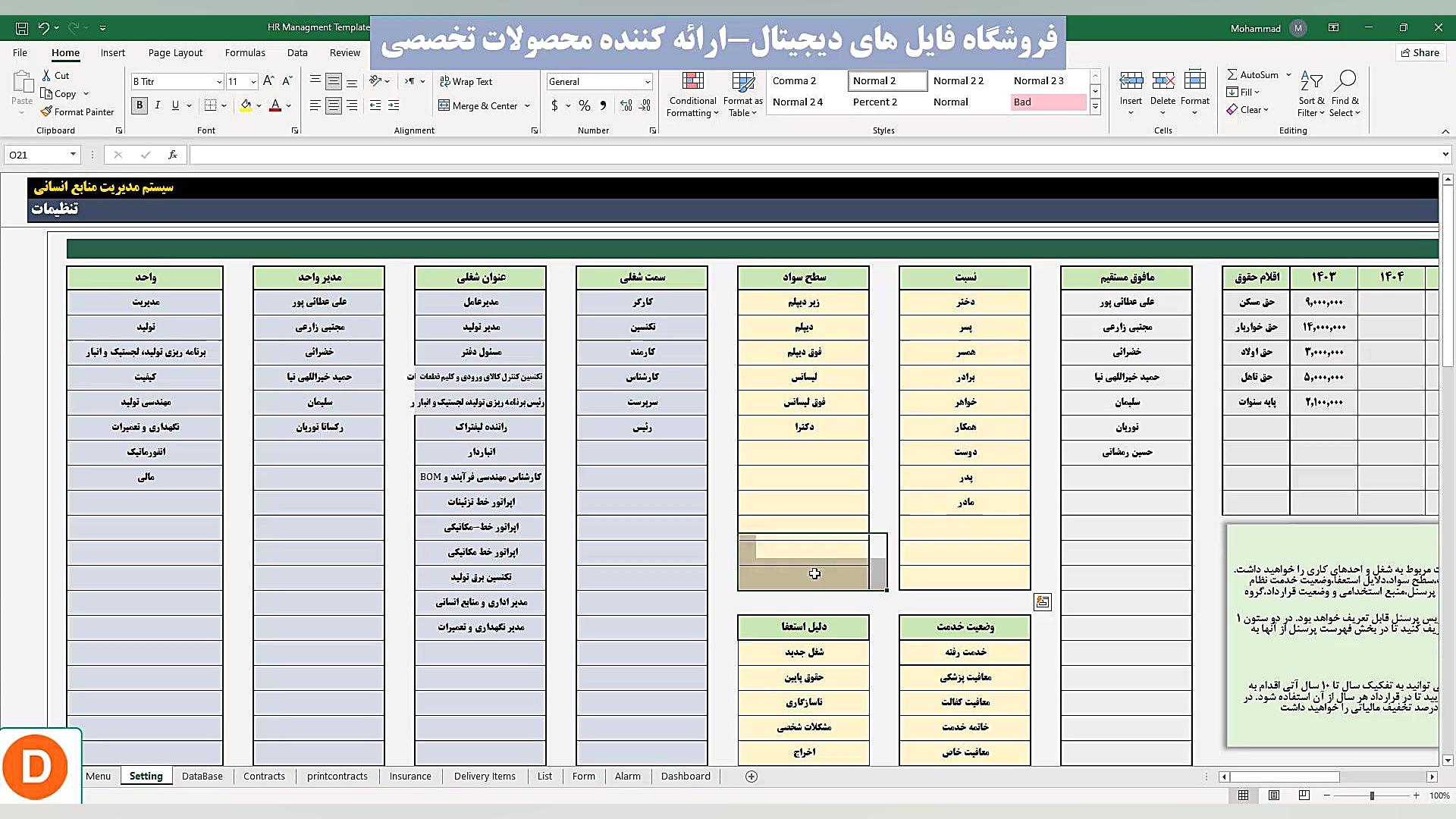
Task: Click the Conditional Formatting icon
Action: click(x=692, y=83)
